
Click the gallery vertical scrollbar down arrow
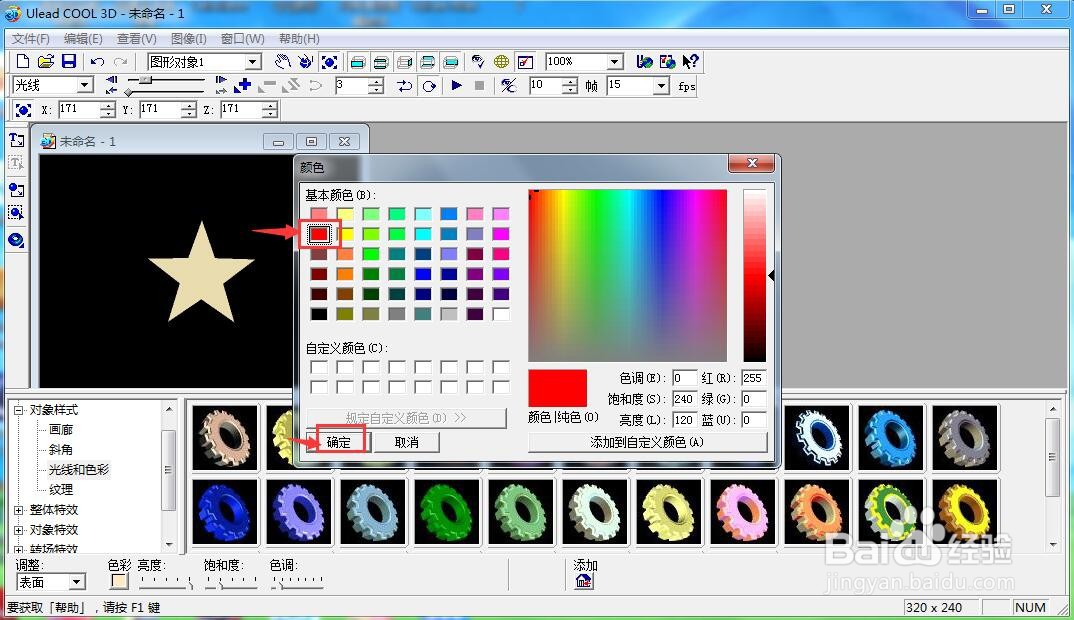[x=1052, y=545]
